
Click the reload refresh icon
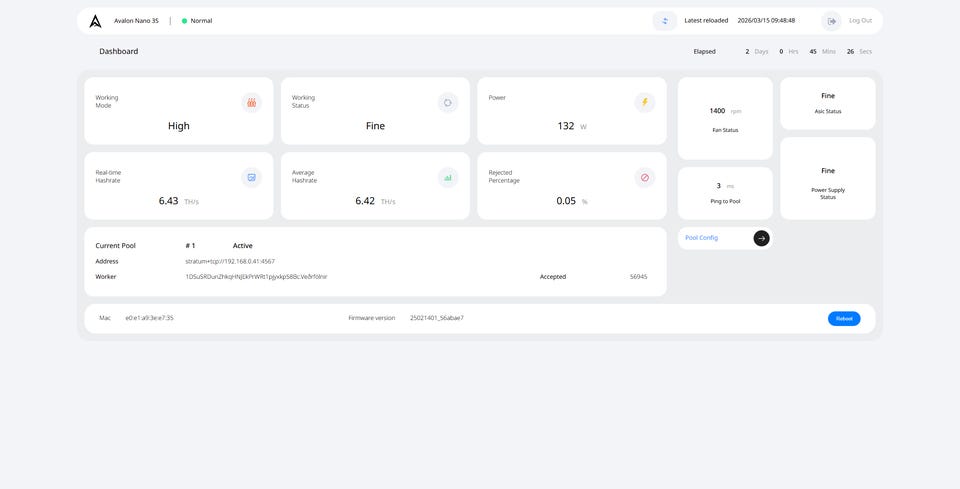pyautogui.click(x=664, y=21)
